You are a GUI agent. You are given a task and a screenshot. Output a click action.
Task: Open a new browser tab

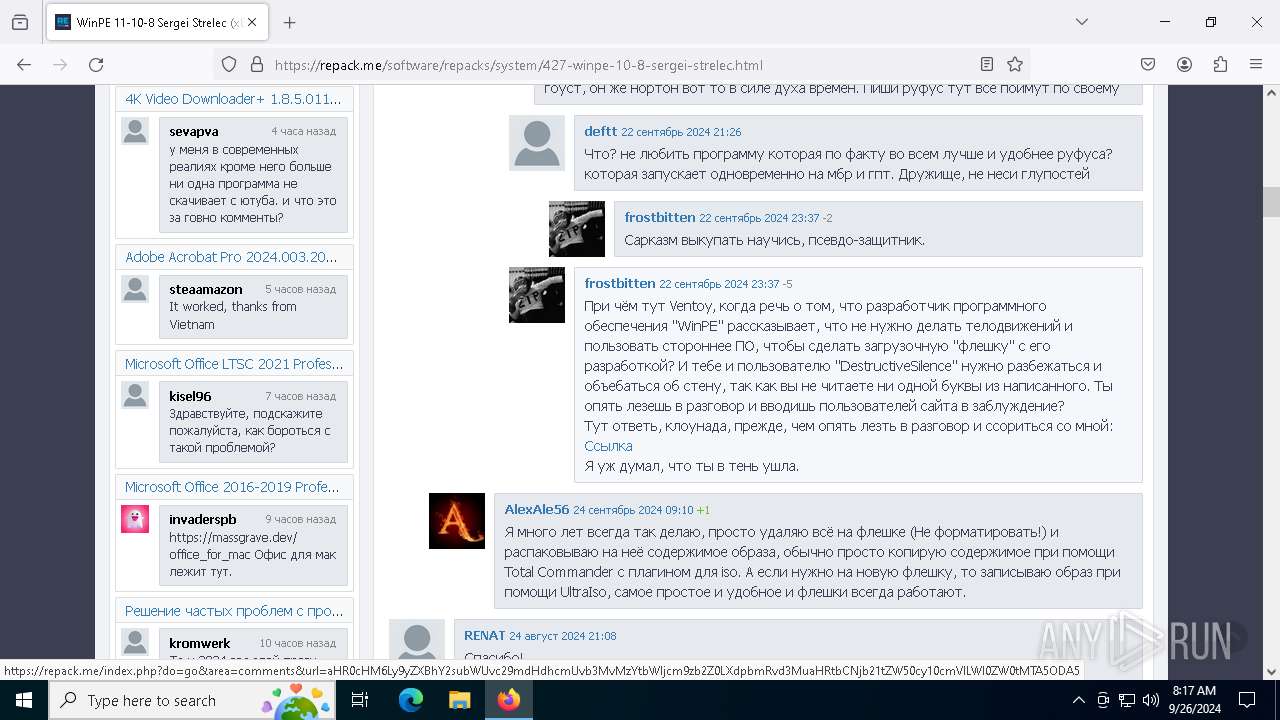(x=289, y=22)
